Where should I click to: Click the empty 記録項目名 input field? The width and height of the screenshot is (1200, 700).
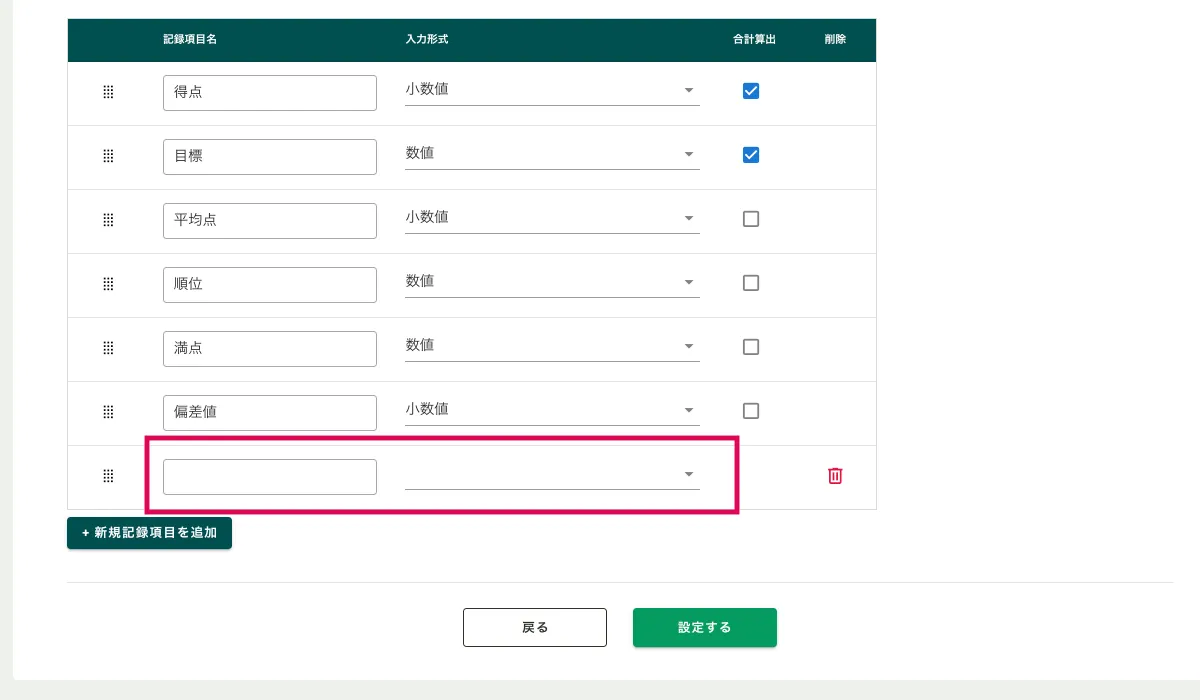click(270, 477)
